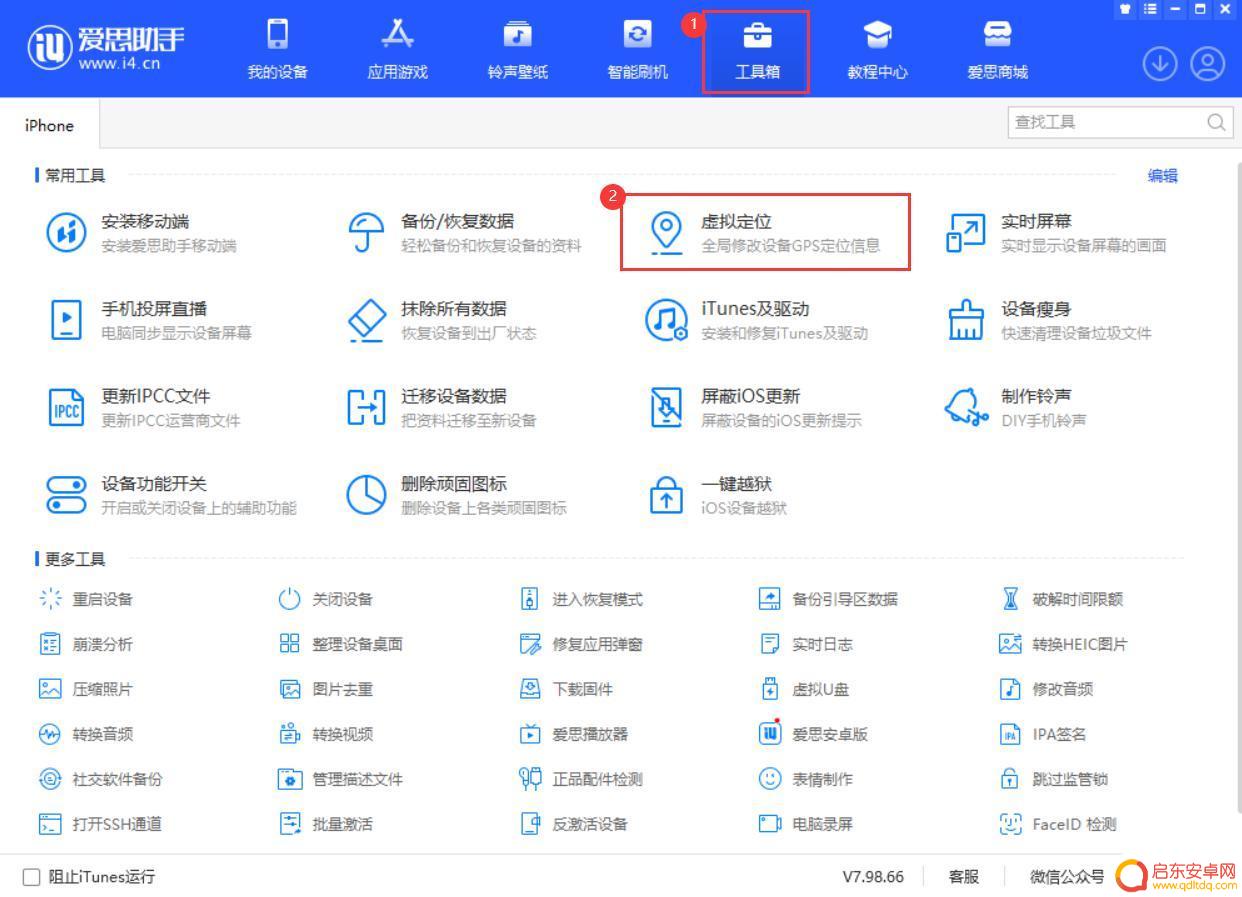Open 转换视频 video converter

[x=326, y=734]
